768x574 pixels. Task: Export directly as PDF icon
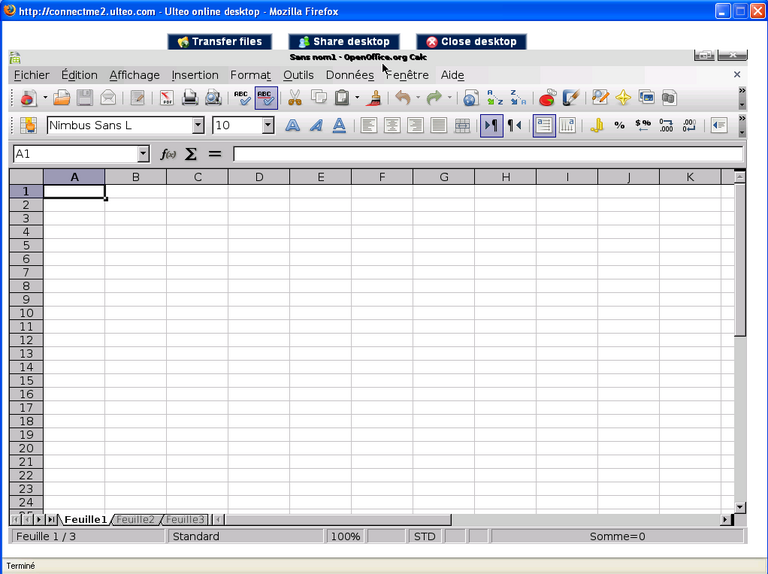click(167, 98)
